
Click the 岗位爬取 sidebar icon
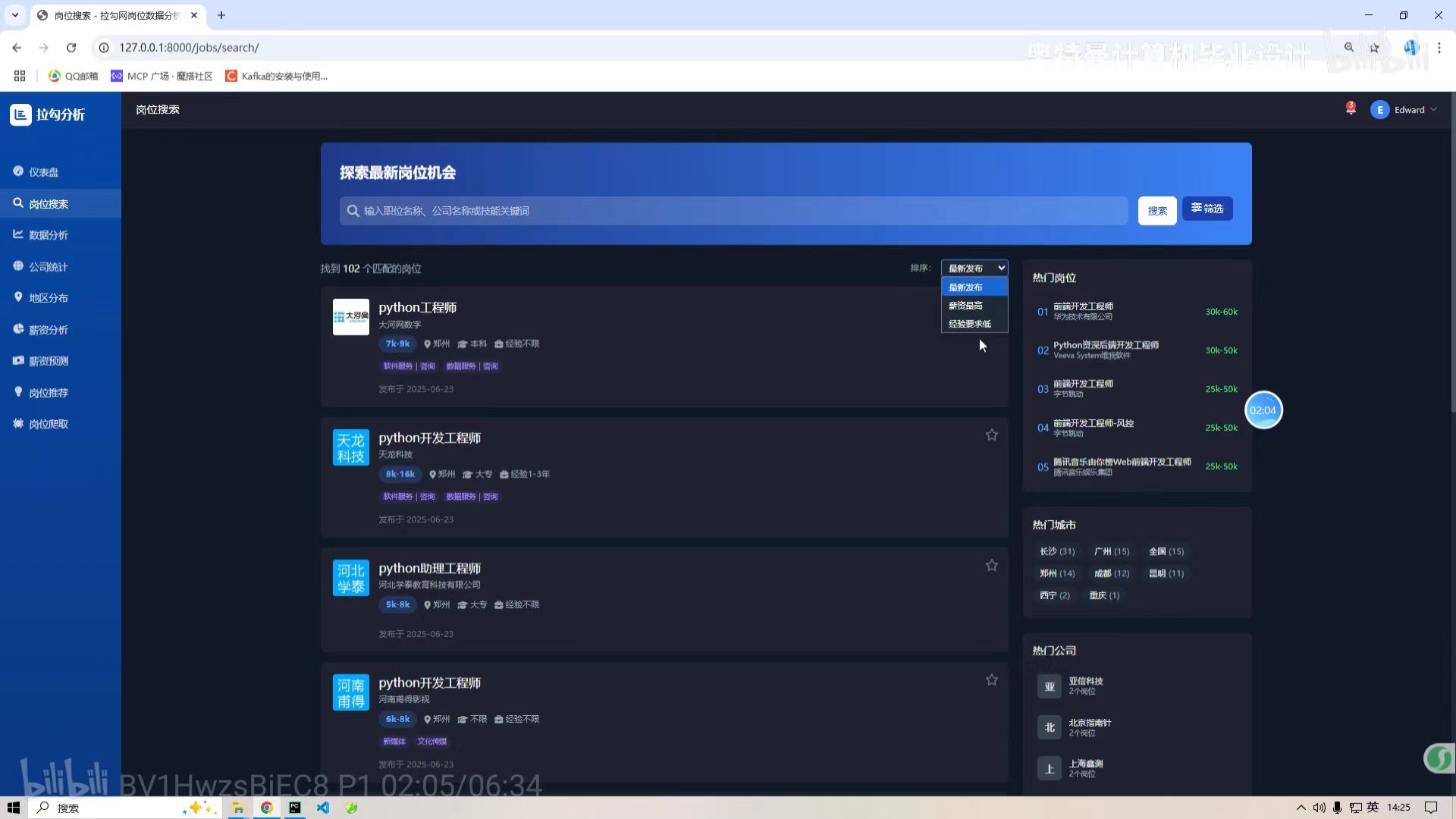click(18, 424)
